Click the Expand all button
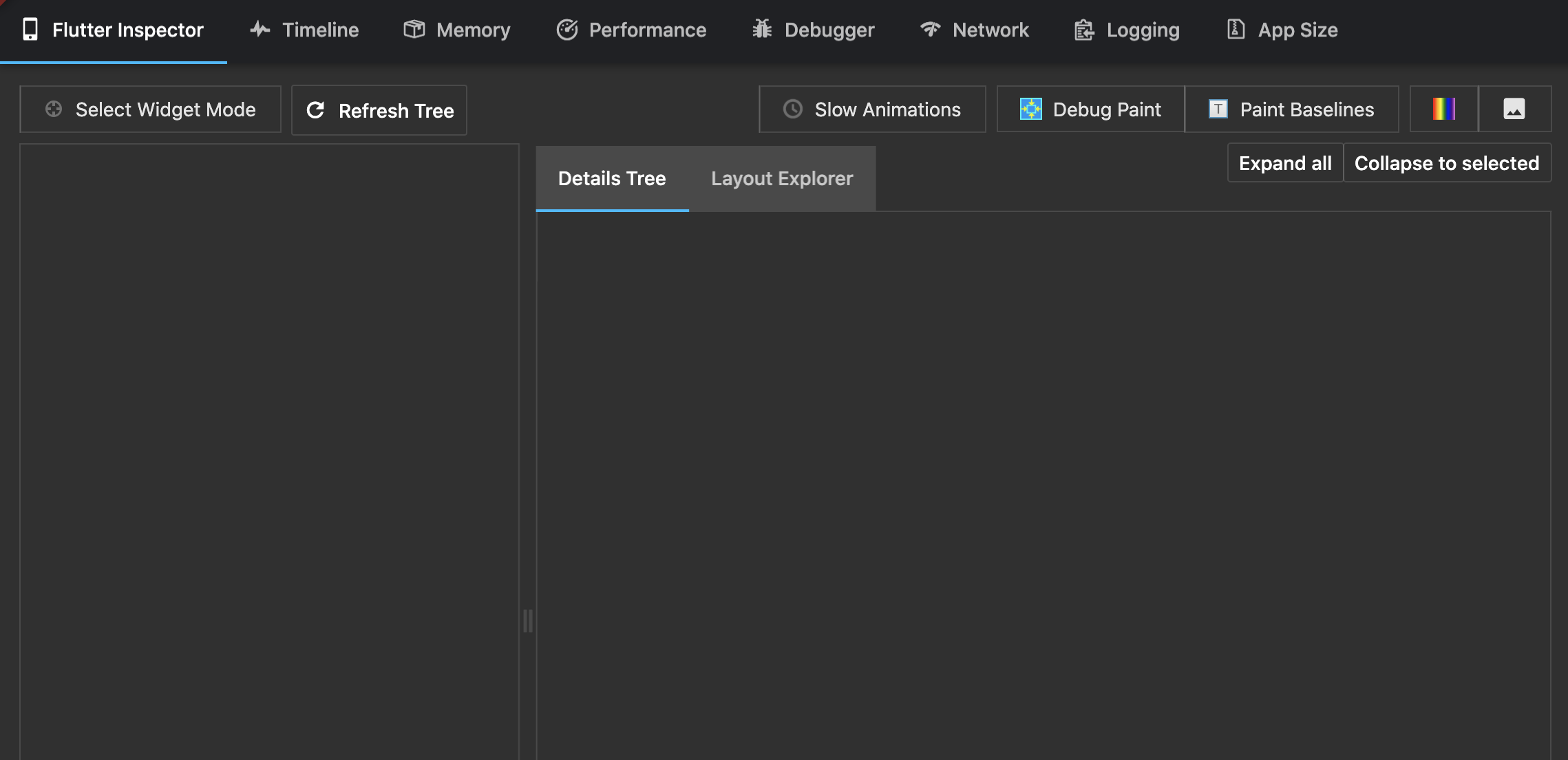The width and height of the screenshot is (1568, 760). coord(1284,162)
